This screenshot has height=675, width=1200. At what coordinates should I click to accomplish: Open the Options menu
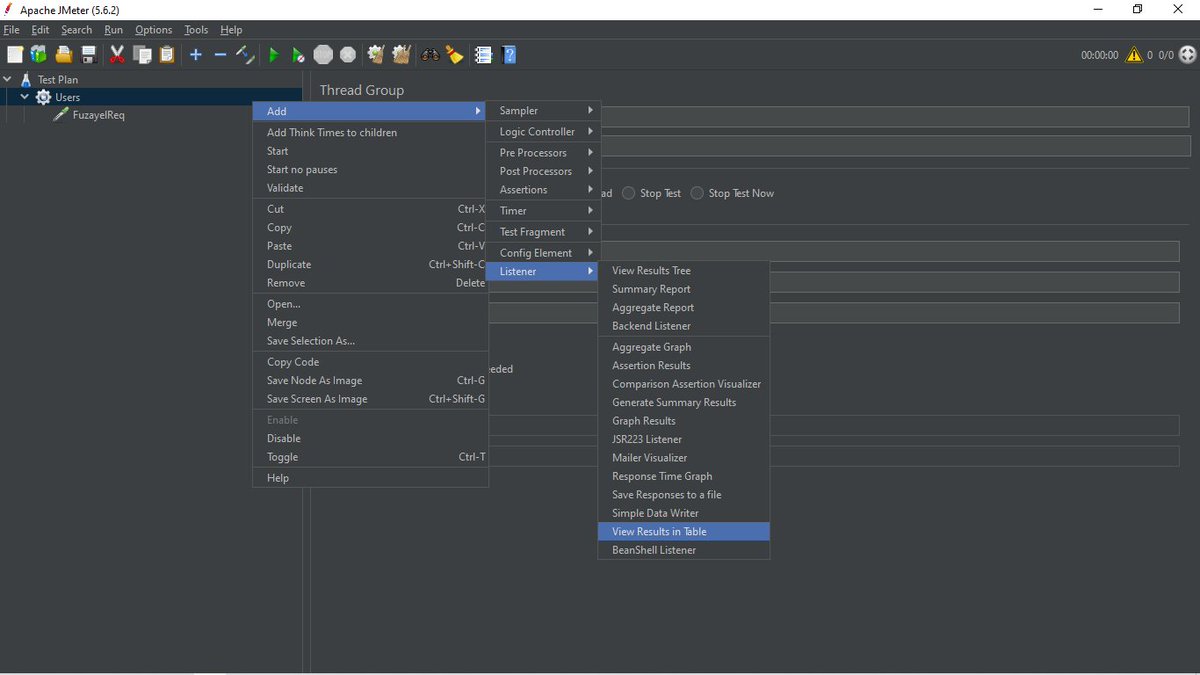tap(153, 29)
